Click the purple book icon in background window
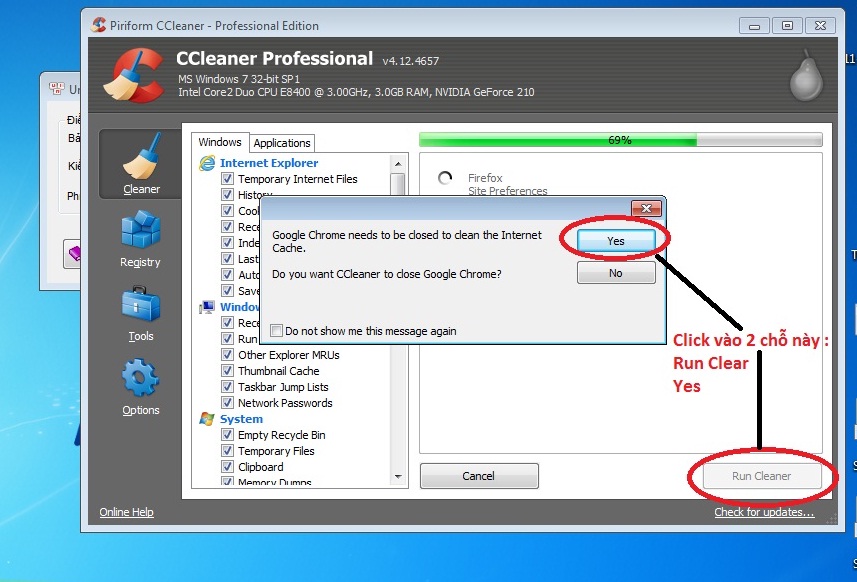857x582 pixels. 74,254
